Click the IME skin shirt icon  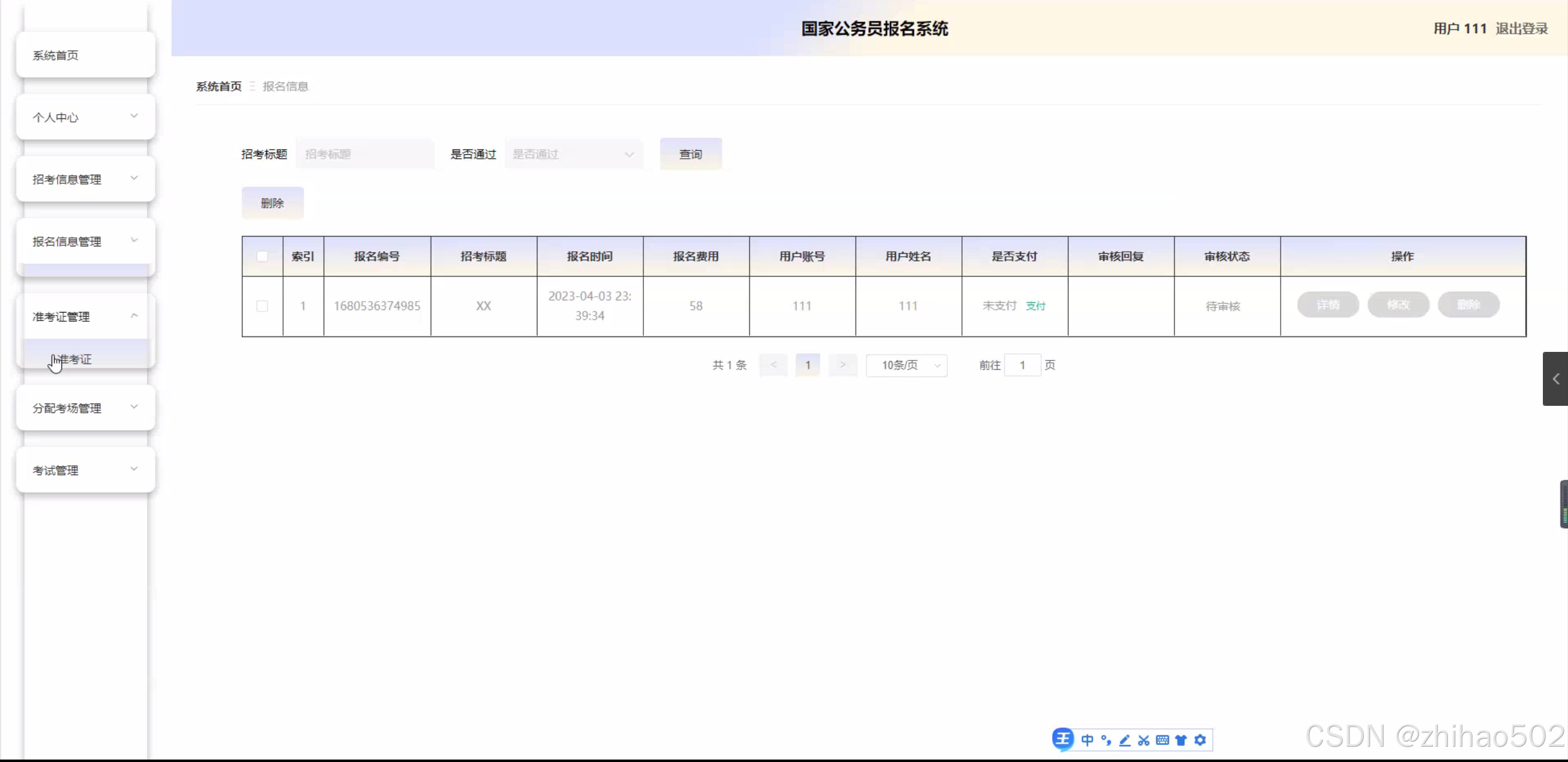tap(1181, 740)
